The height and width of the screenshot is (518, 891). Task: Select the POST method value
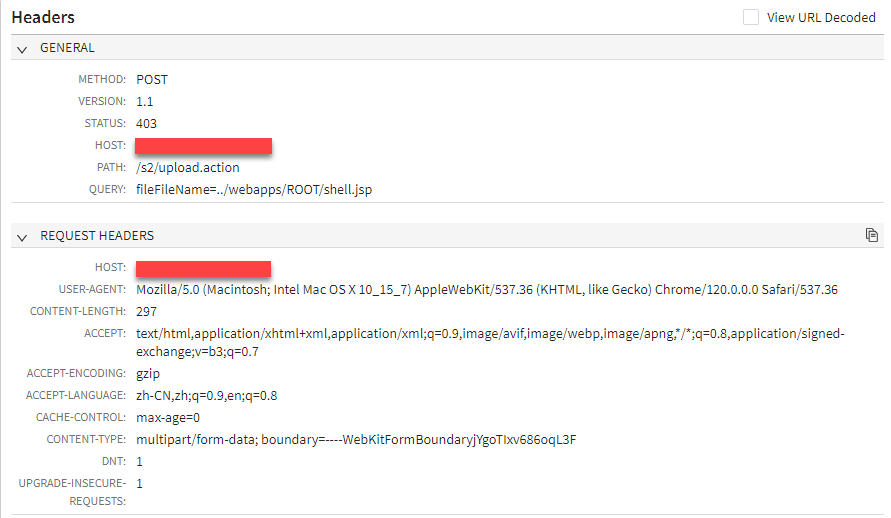152,79
